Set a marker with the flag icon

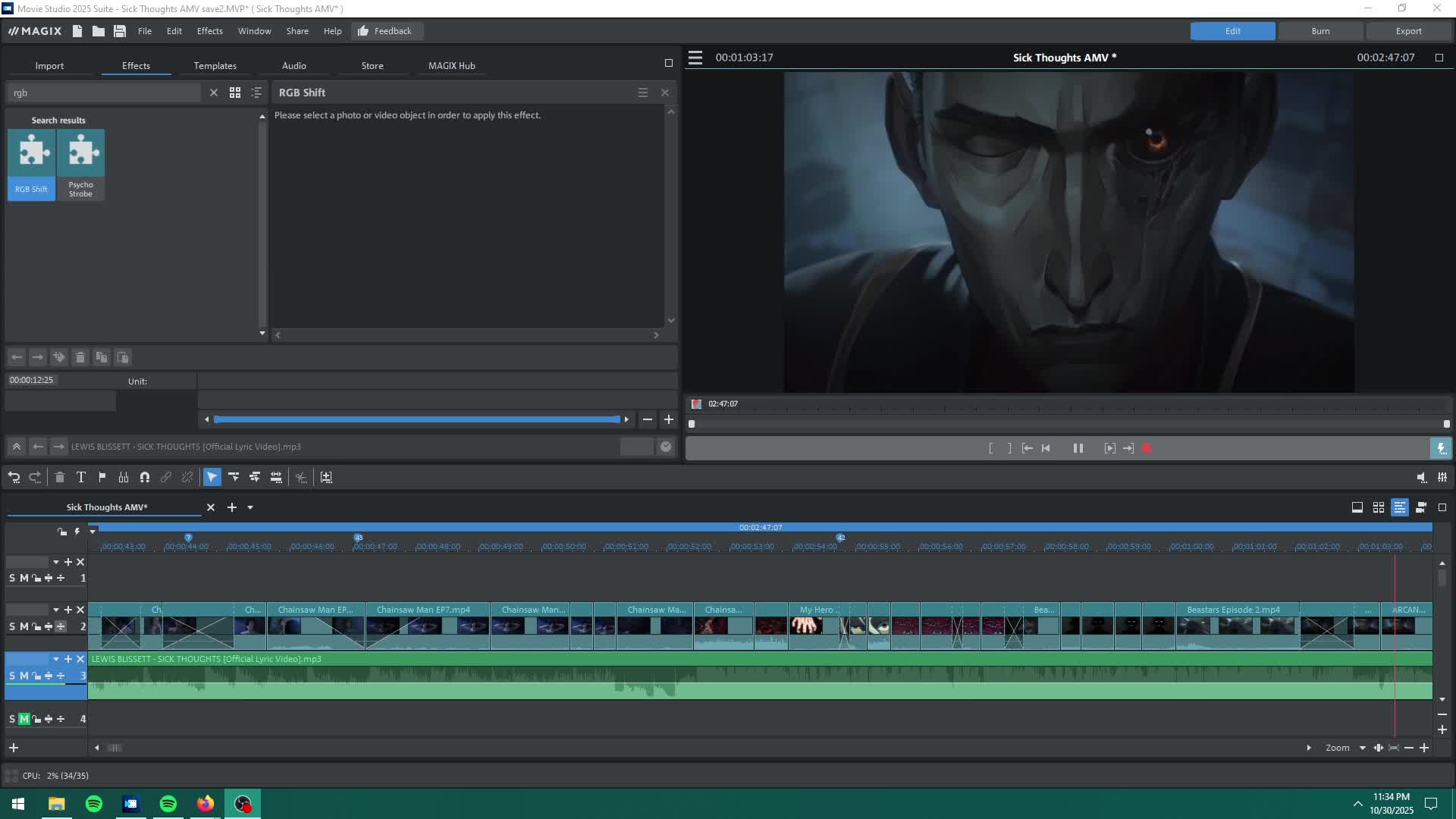point(102,477)
